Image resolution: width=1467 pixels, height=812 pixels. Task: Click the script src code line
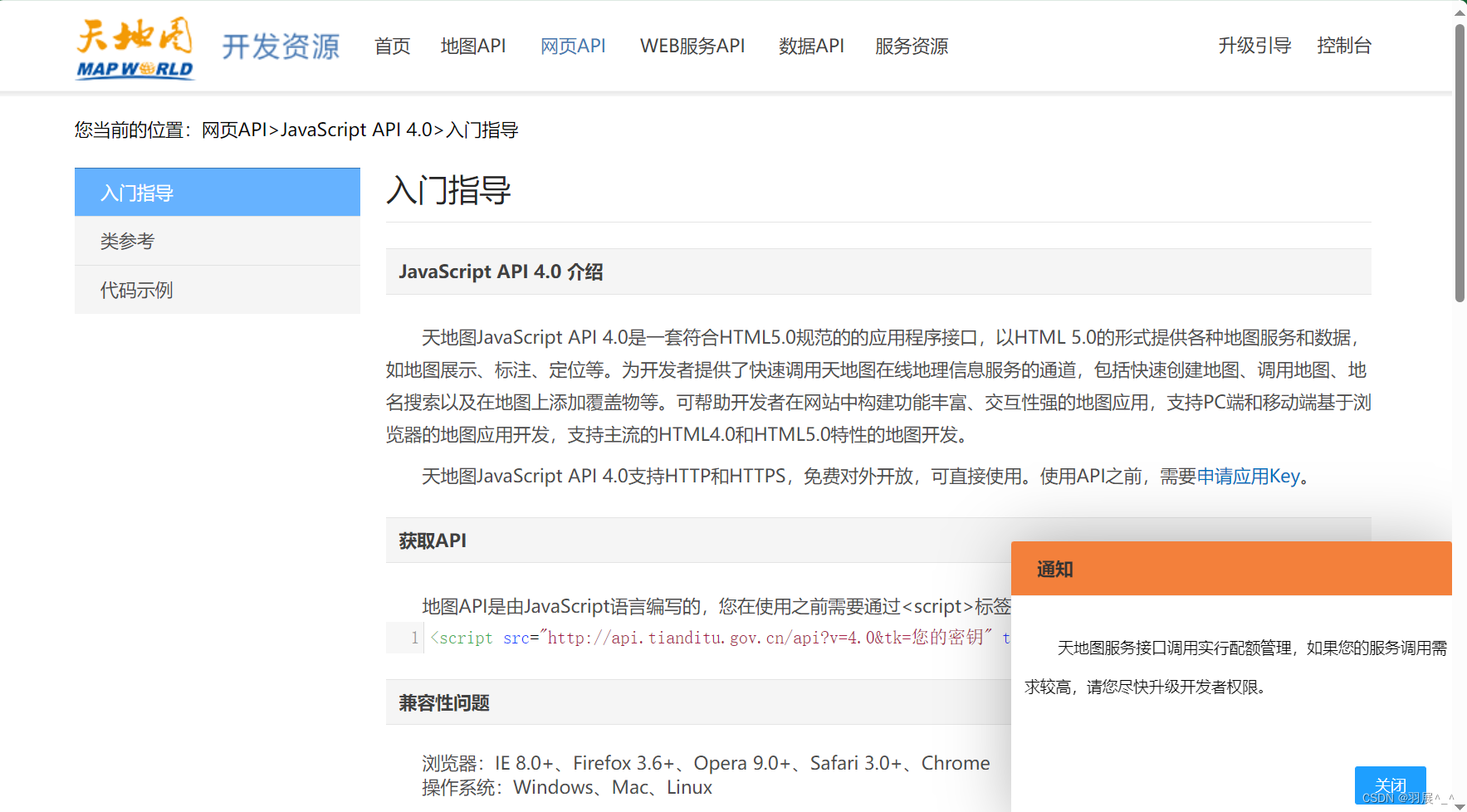coord(720,638)
